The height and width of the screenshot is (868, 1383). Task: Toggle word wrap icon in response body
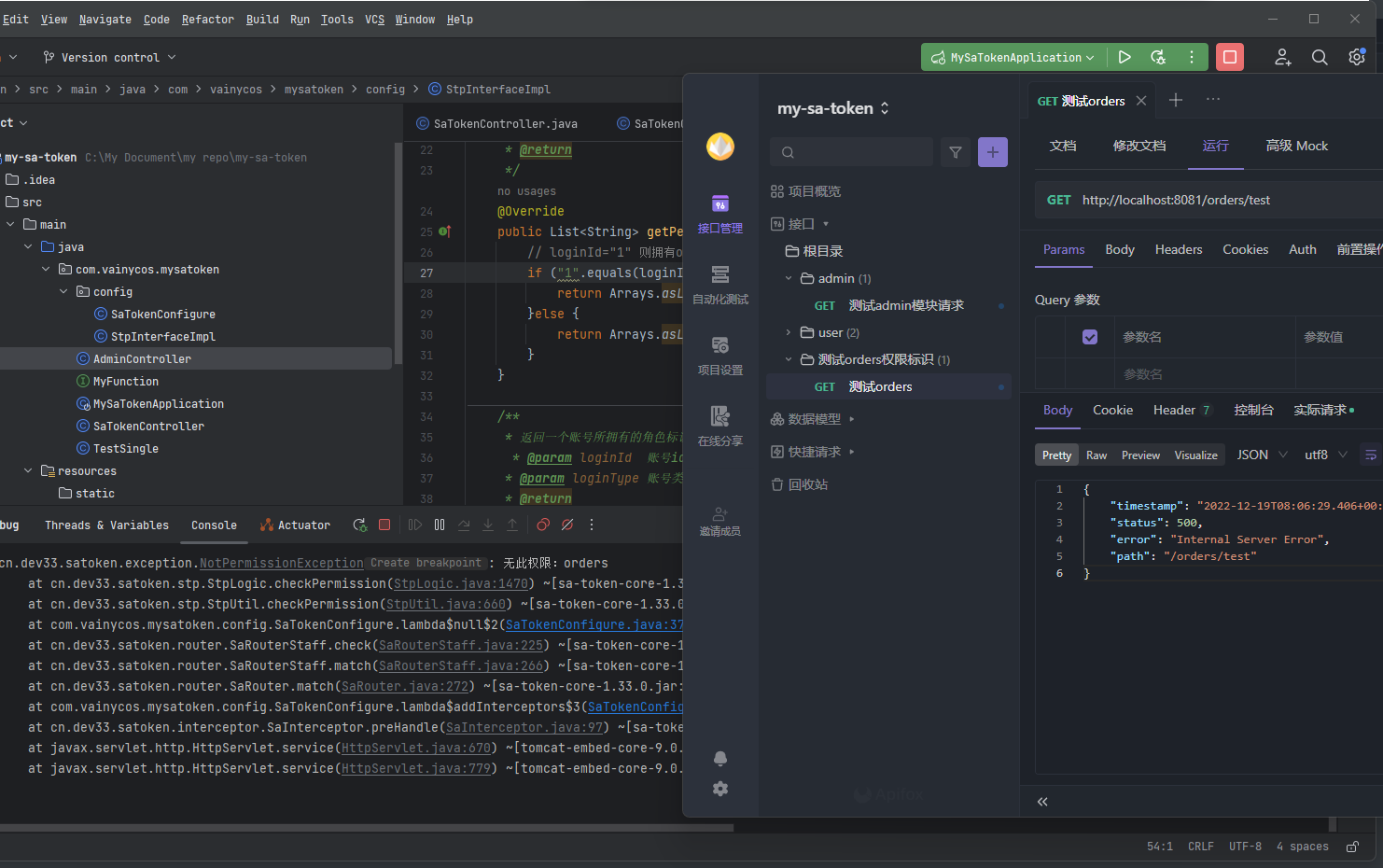pos(1371,455)
